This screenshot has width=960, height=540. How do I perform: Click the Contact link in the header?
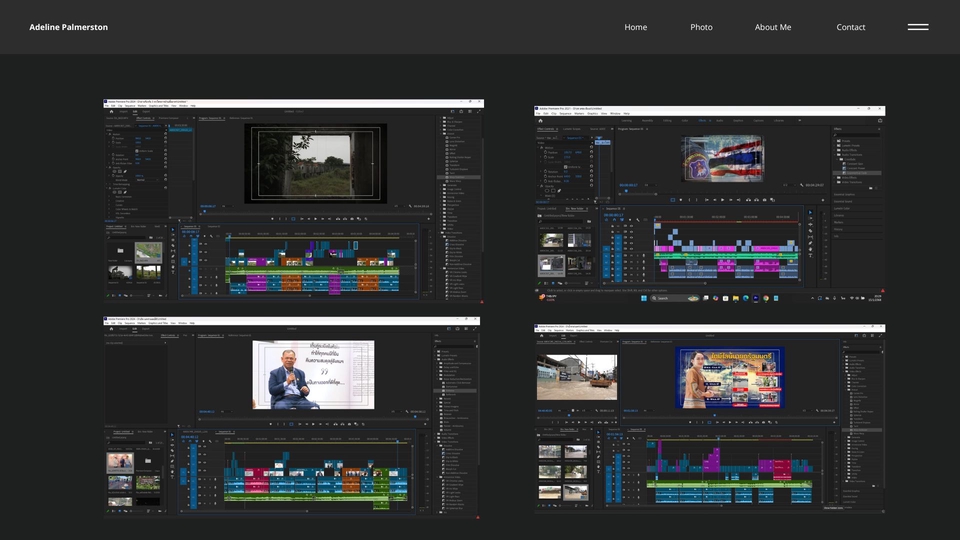pos(850,27)
